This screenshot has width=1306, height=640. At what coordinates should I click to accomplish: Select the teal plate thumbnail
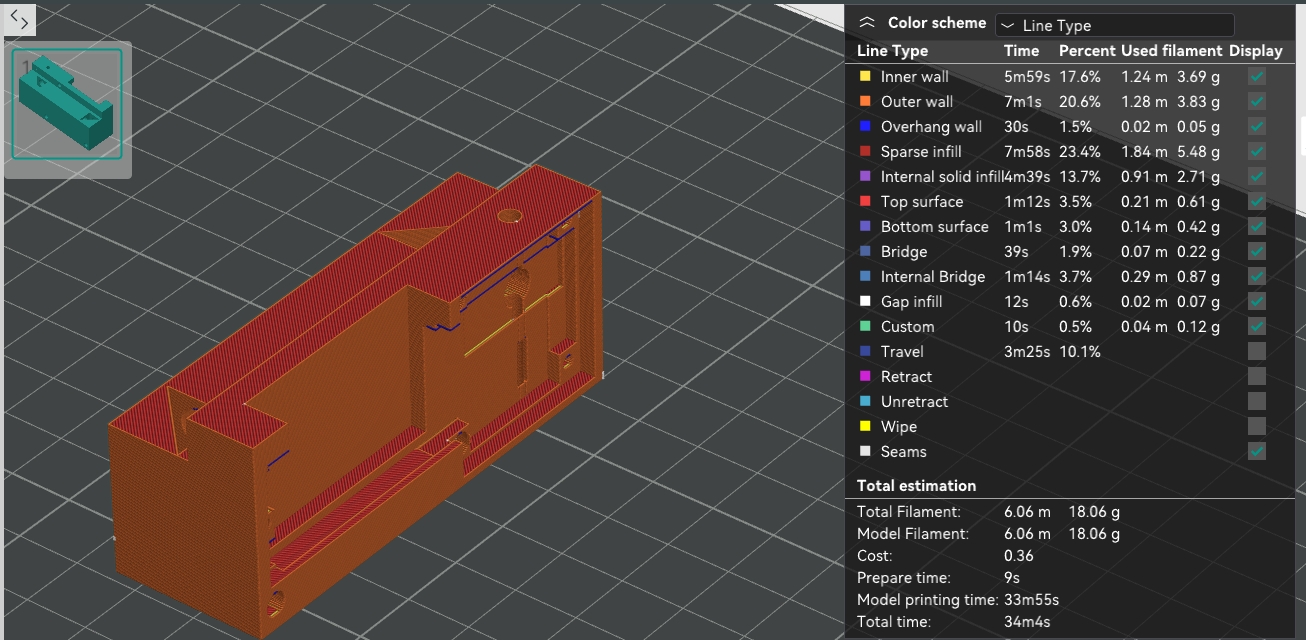pyautogui.click(x=67, y=104)
